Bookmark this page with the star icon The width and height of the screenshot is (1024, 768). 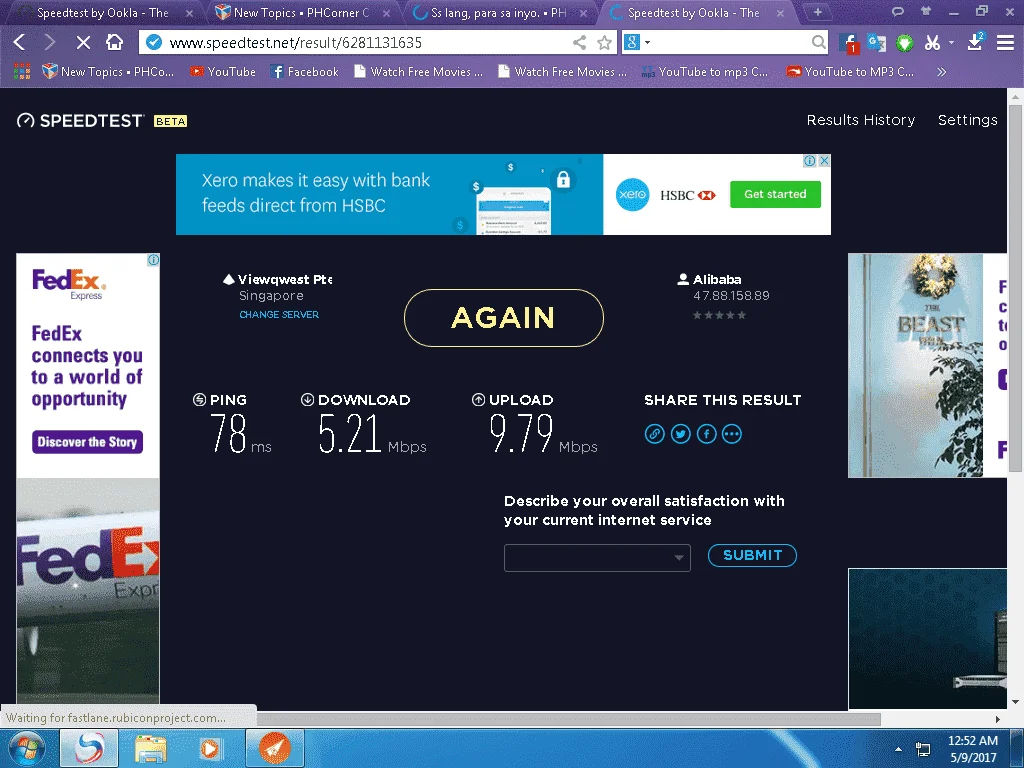point(605,42)
